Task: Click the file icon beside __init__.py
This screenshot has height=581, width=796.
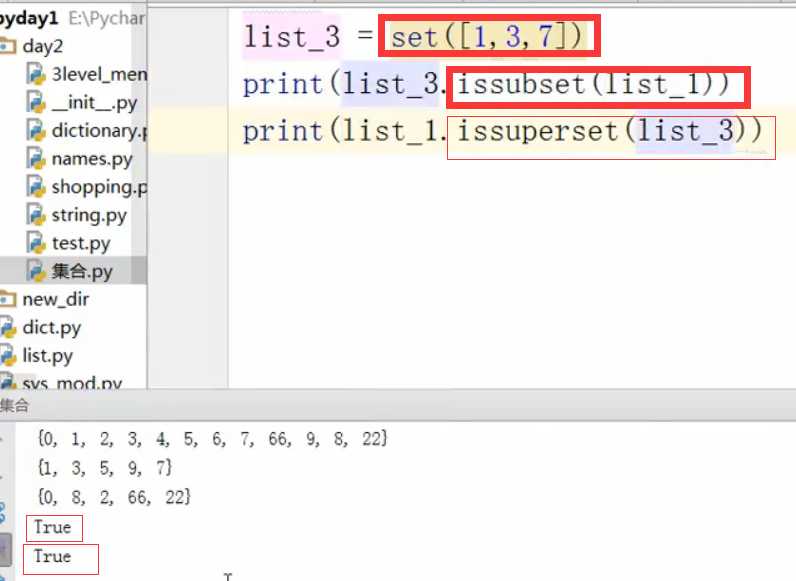Action: tap(36, 103)
